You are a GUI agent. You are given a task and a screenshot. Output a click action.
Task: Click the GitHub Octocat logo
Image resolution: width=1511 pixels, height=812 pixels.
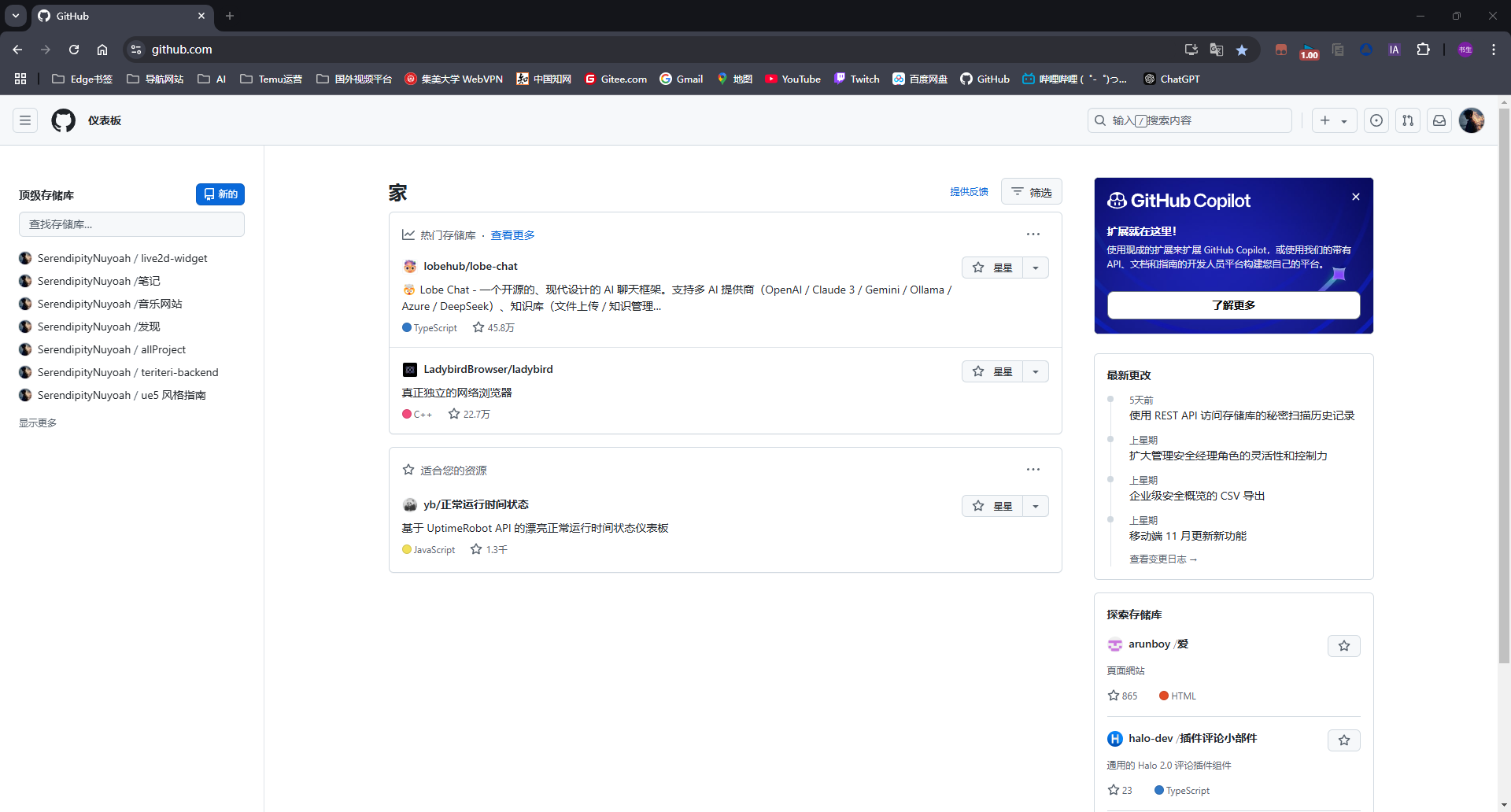click(63, 120)
